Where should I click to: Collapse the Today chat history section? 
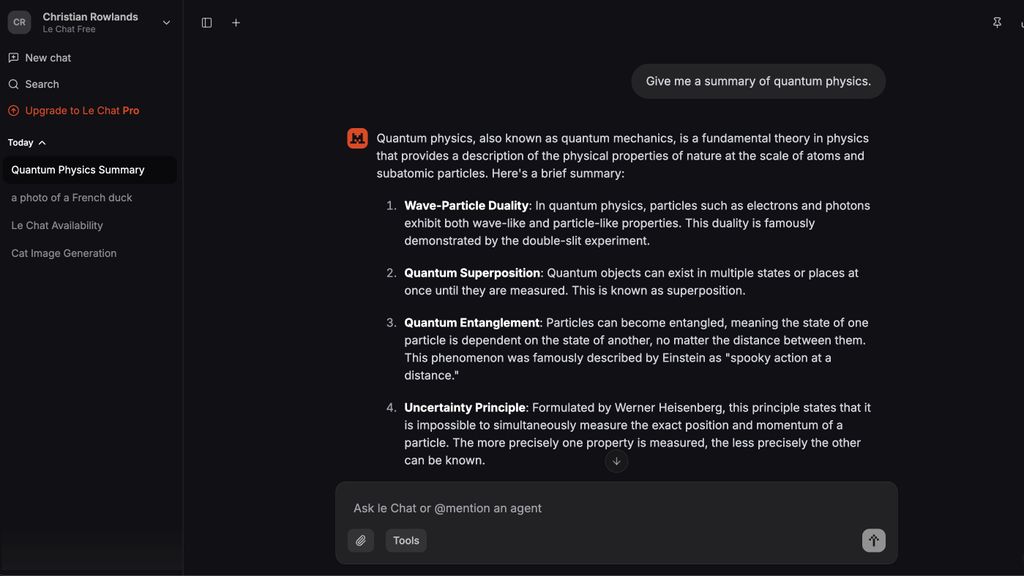pyautogui.click(x=42, y=142)
